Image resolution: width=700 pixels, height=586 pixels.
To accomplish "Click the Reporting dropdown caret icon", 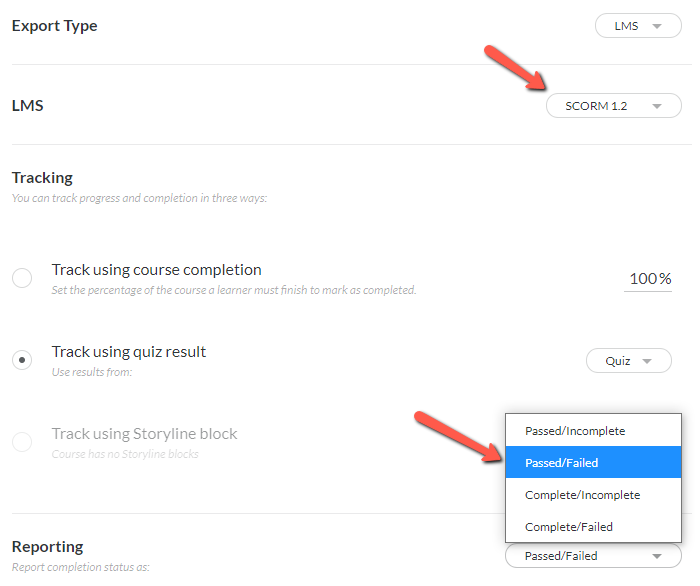I will (x=657, y=557).
